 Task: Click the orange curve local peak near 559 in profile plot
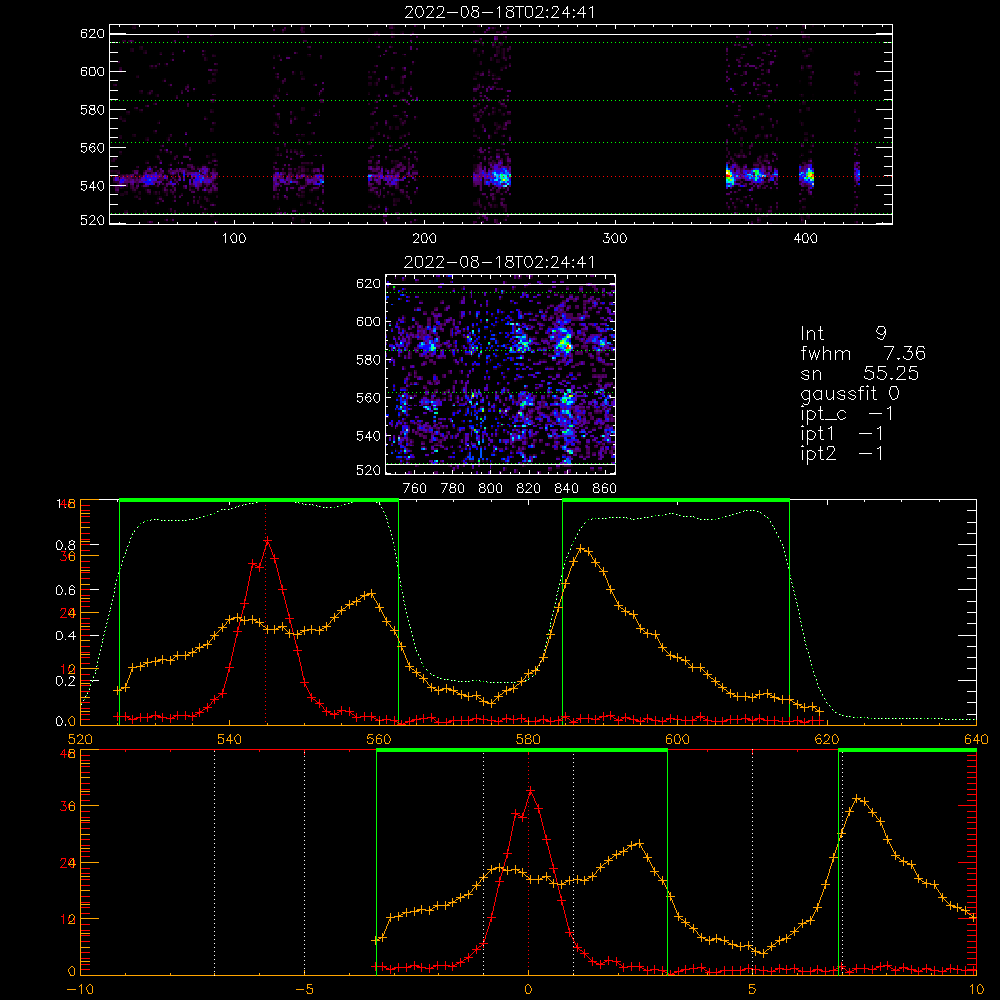point(371,594)
